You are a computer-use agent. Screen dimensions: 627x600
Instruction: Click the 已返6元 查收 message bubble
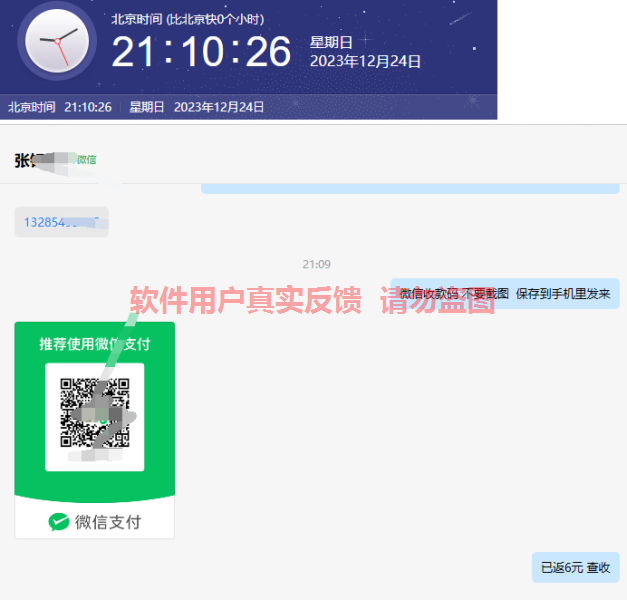point(575,567)
